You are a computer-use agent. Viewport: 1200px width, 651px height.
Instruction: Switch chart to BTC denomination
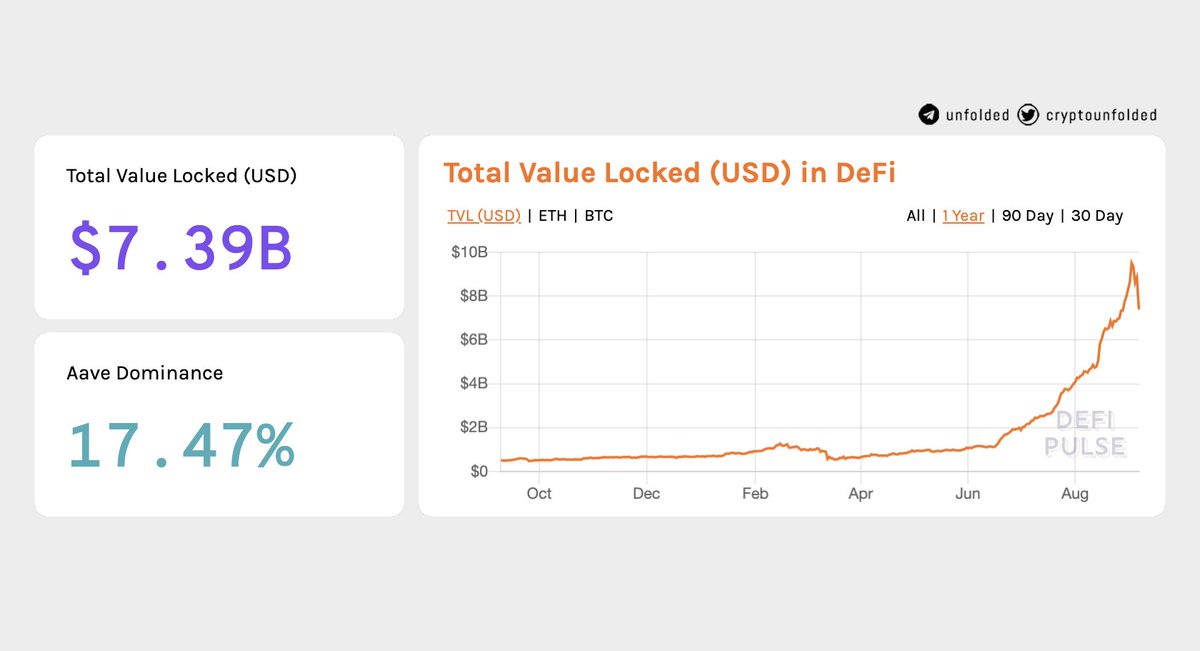[x=599, y=216]
